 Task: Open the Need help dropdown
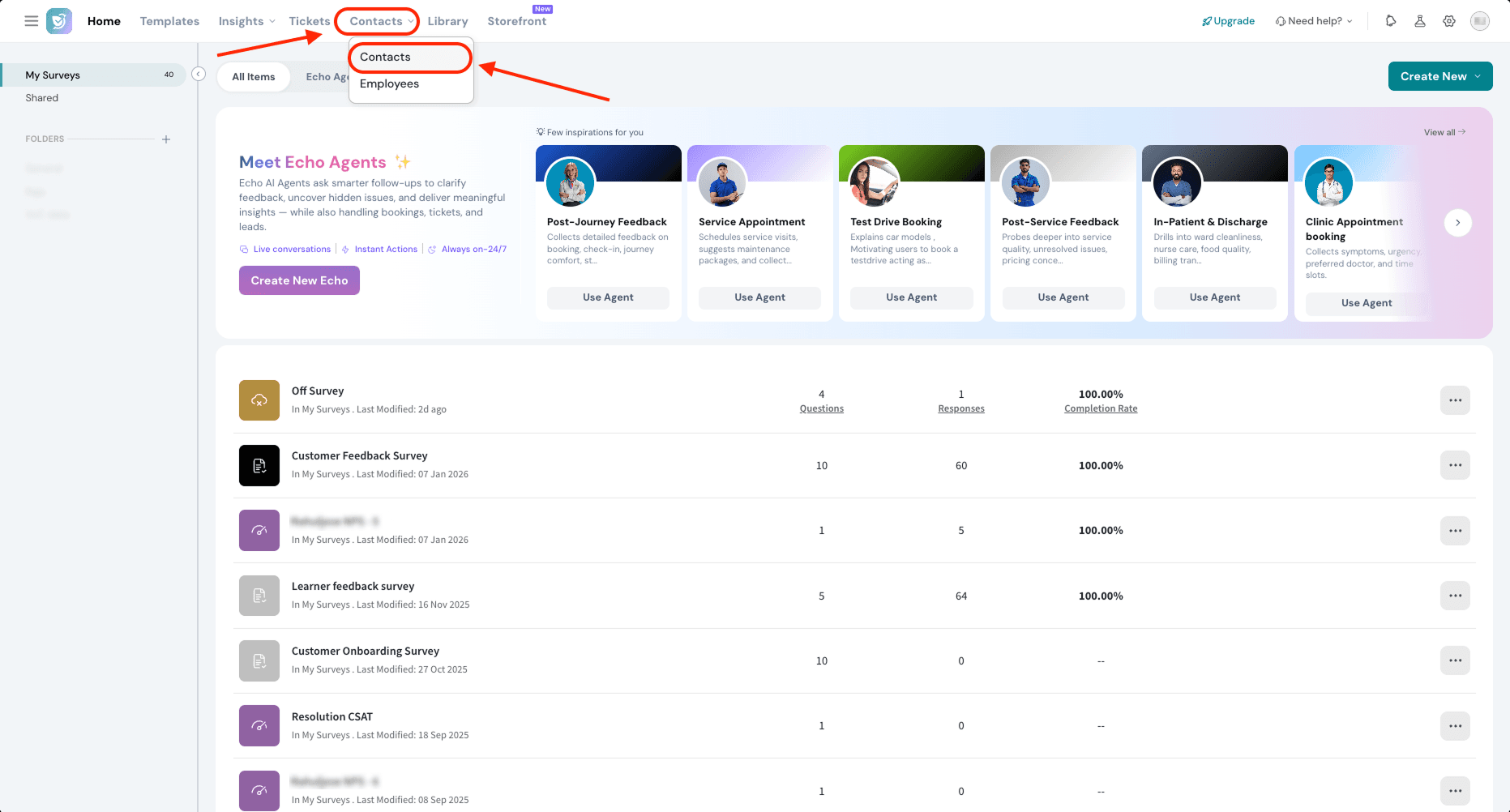[1314, 21]
